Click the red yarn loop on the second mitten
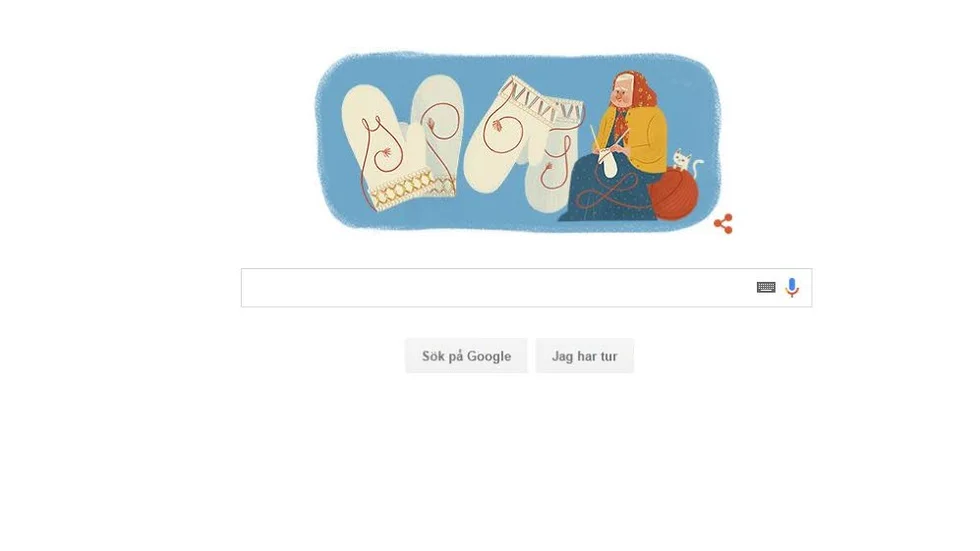Viewport: 980px width, 551px height. click(x=441, y=122)
